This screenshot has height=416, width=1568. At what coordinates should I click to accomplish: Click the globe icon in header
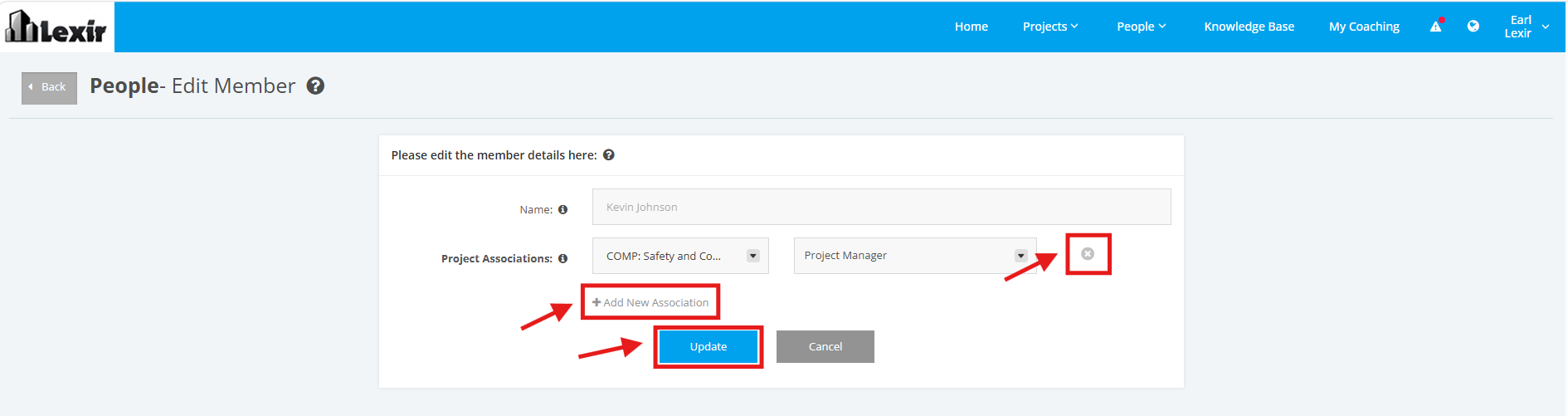pos(1473,26)
